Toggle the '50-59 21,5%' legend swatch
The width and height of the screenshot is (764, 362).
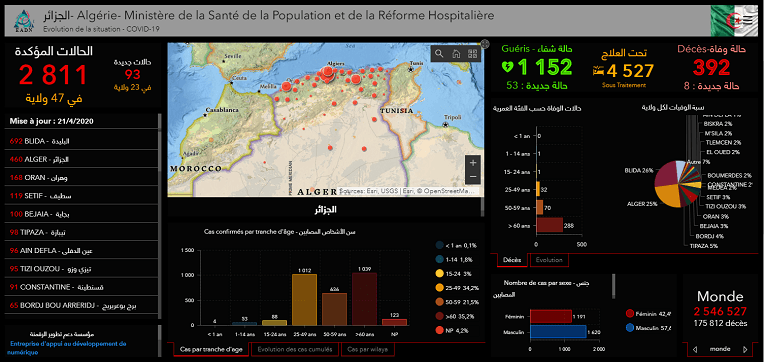pyautogui.click(x=440, y=302)
